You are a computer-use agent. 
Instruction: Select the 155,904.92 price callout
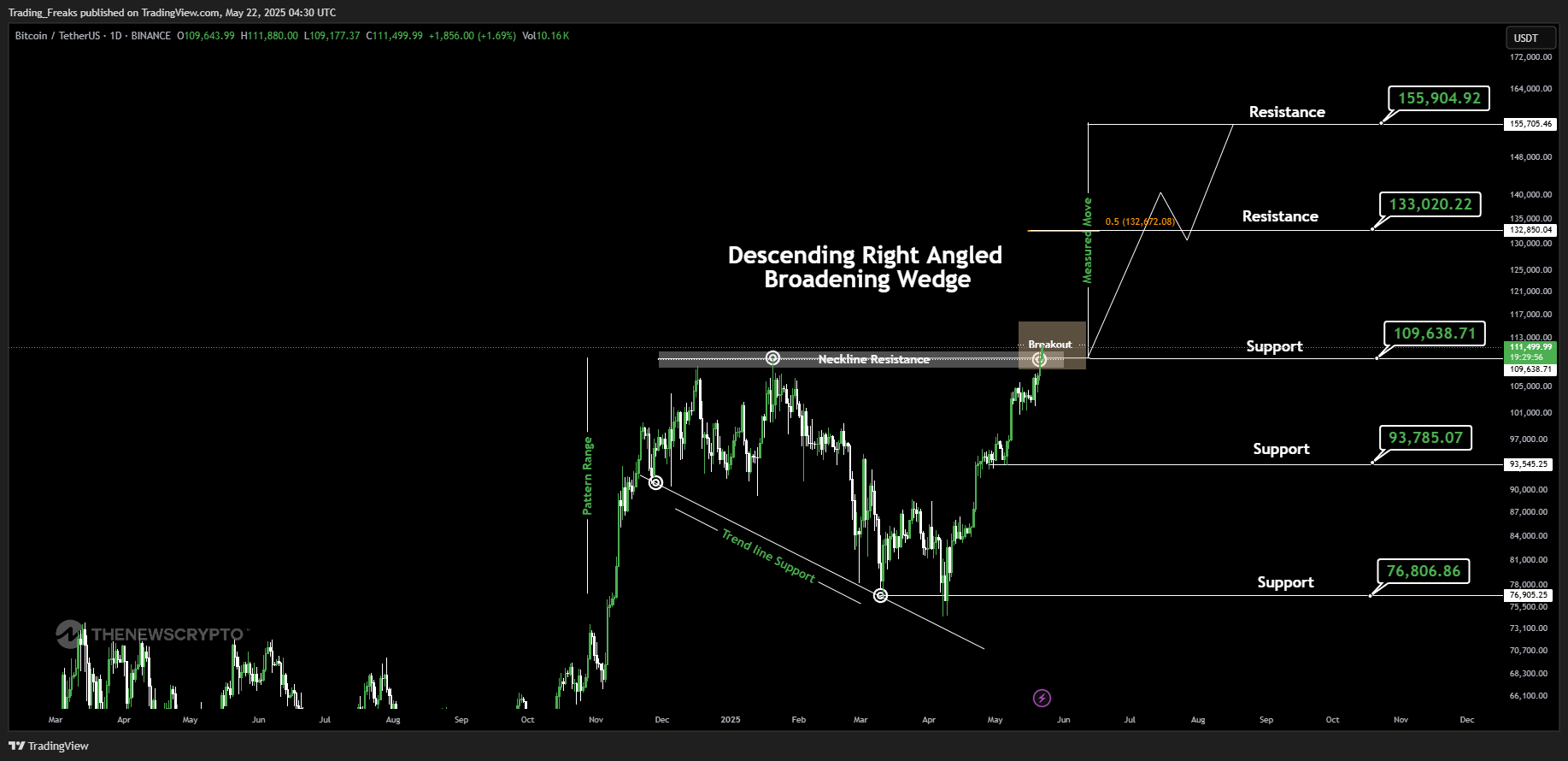pos(1439,98)
